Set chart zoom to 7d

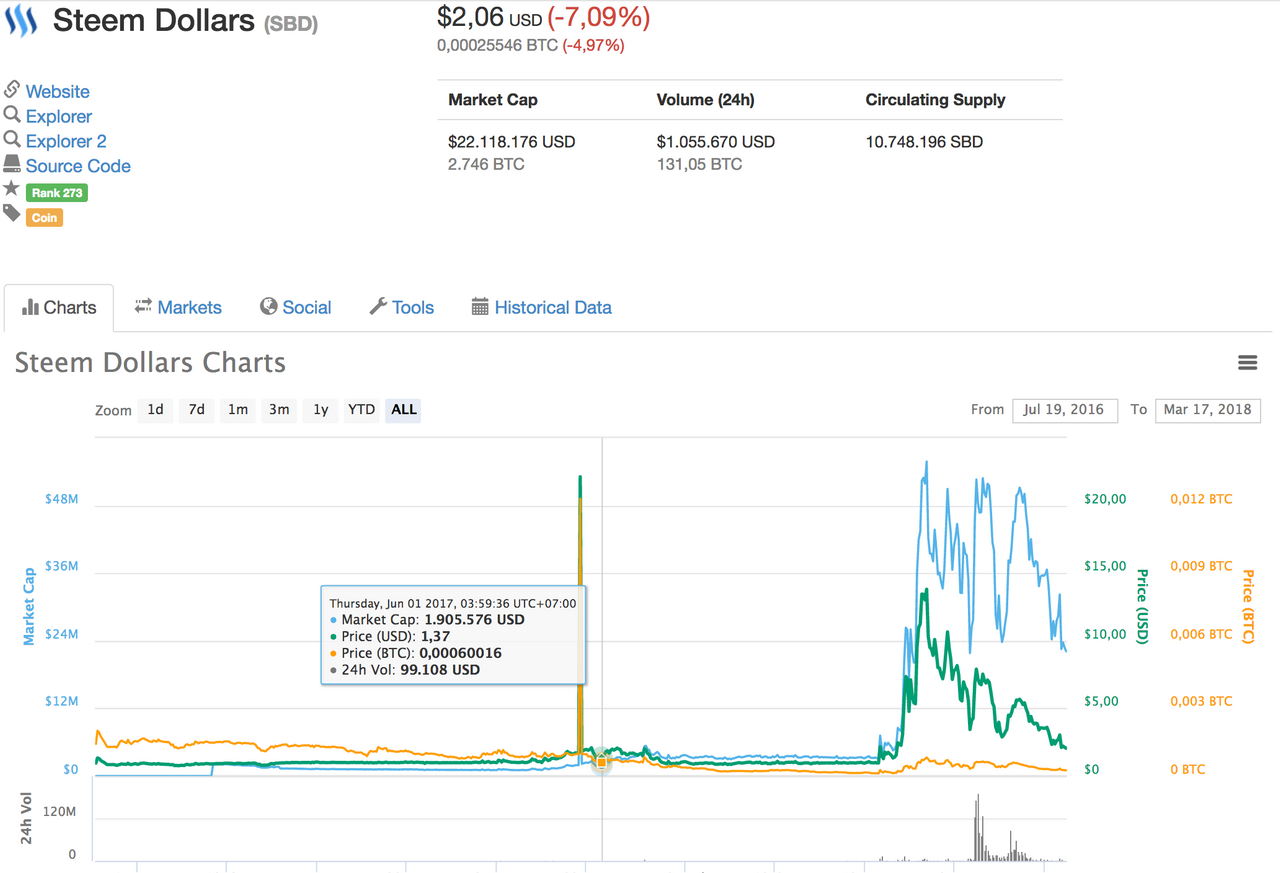tap(197, 409)
